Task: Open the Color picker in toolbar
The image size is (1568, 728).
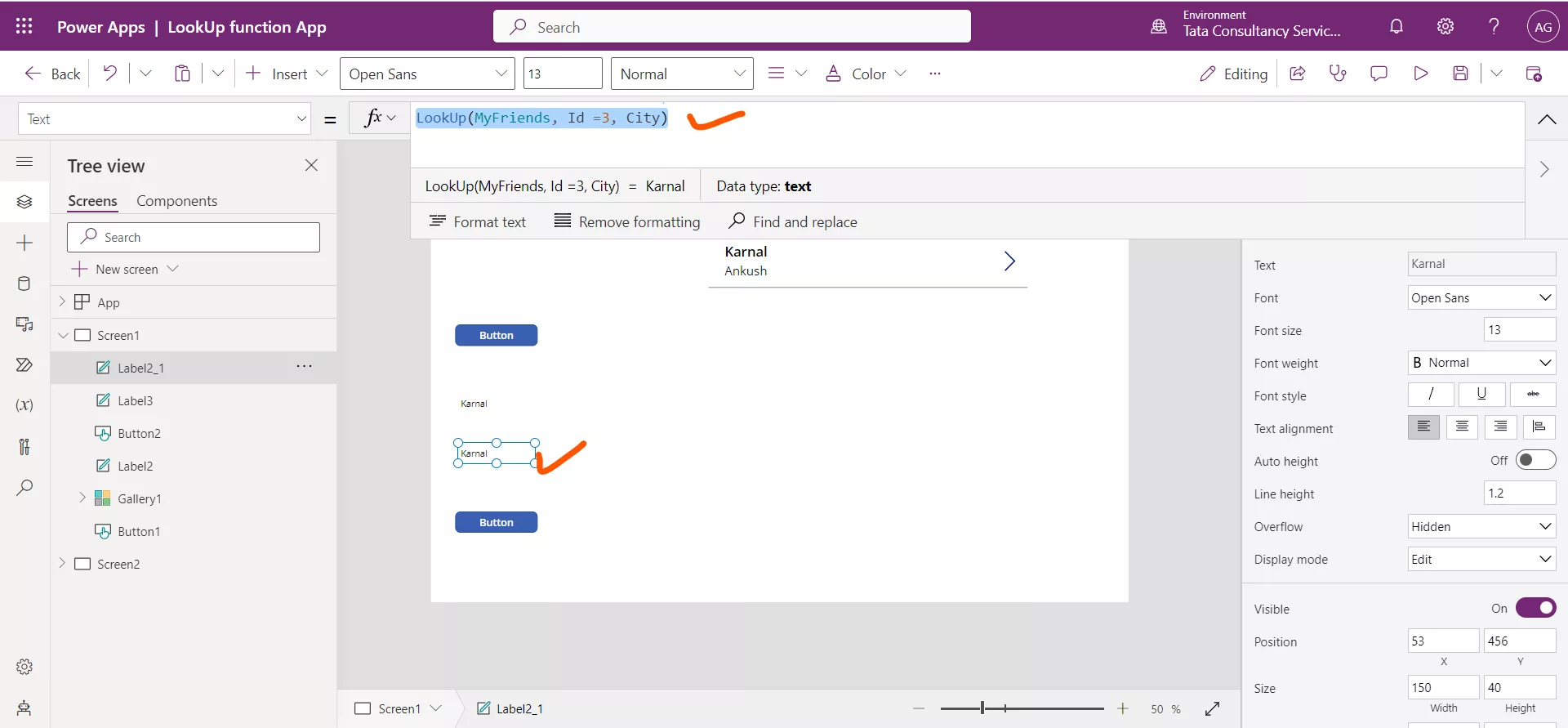Action: (866, 74)
